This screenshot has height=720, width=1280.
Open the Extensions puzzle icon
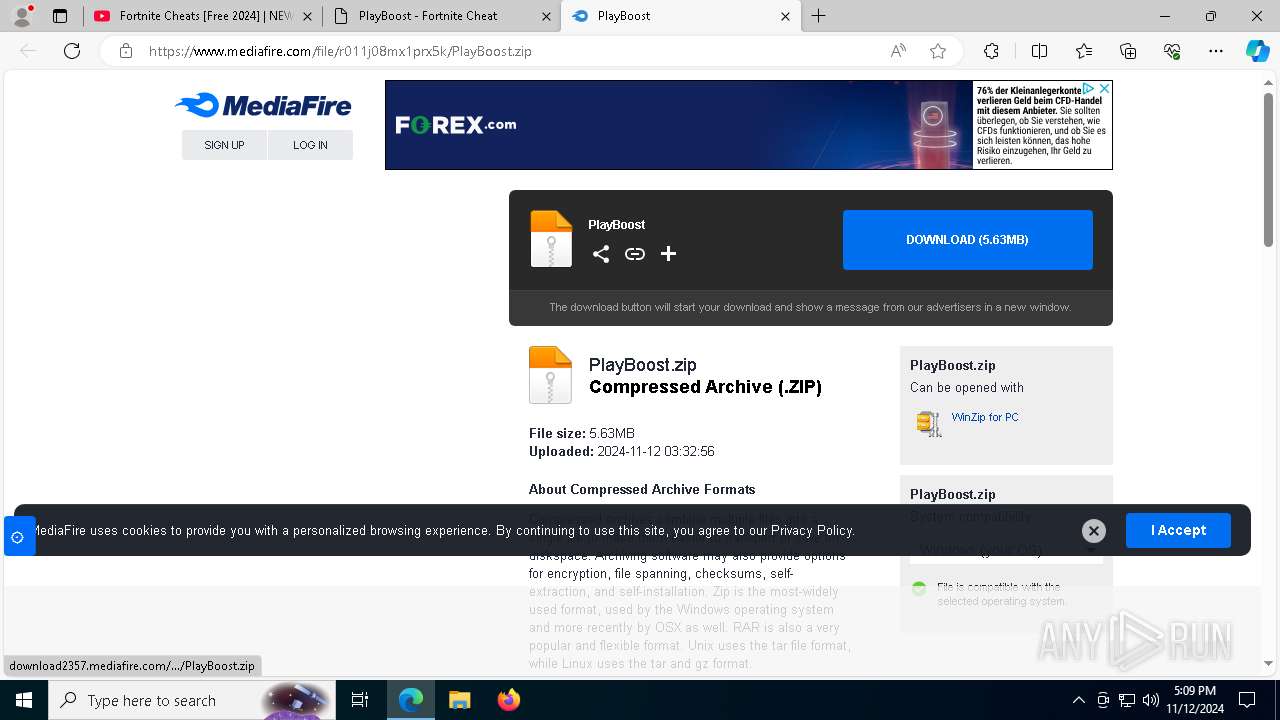point(991,51)
